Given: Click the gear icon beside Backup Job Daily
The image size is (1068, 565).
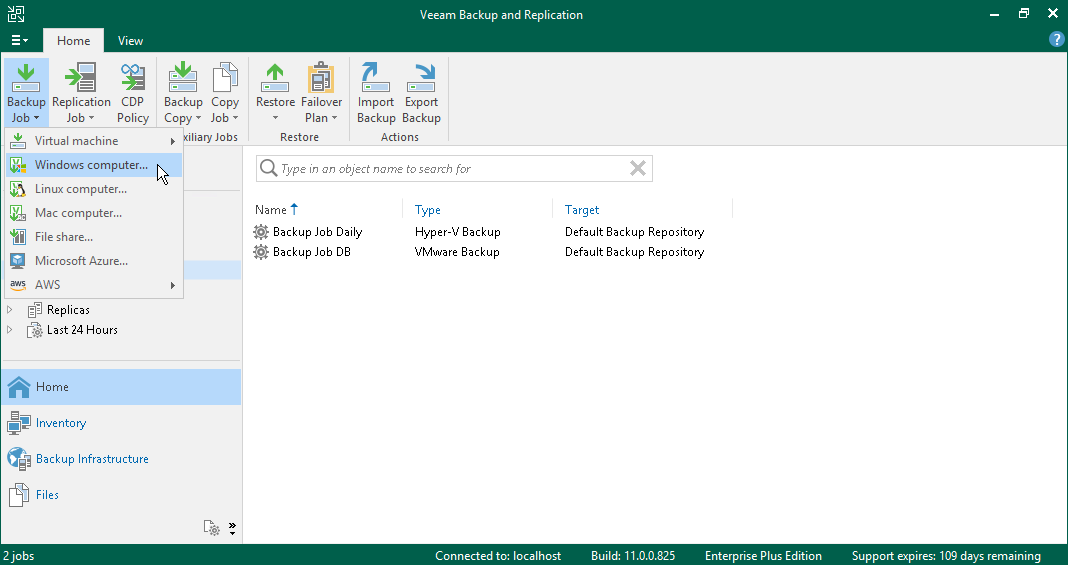Looking at the screenshot, I should click(261, 231).
